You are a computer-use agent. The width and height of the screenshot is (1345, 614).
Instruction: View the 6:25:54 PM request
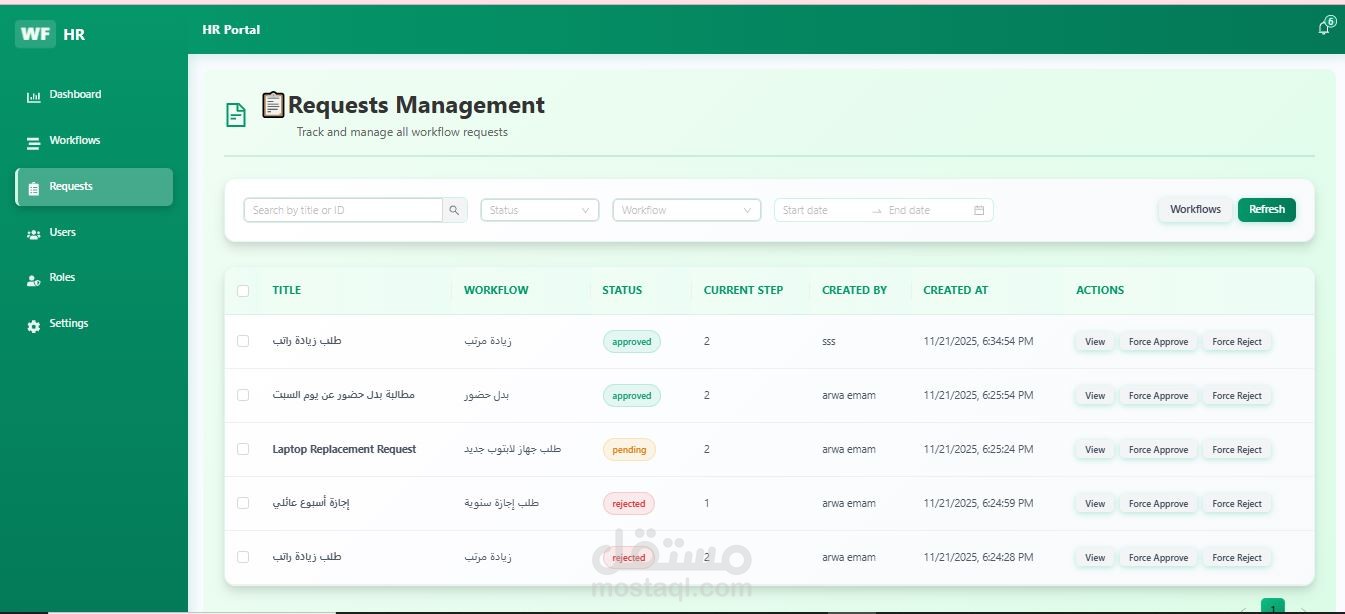(x=1095, y=396)
